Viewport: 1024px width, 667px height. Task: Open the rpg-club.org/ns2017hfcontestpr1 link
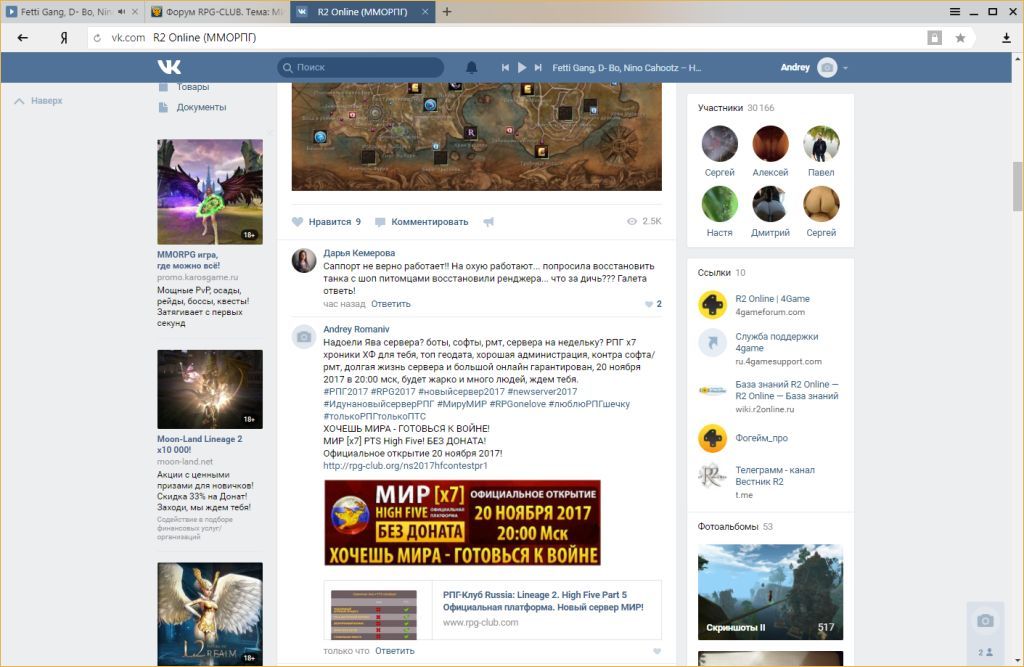point(405,466)
